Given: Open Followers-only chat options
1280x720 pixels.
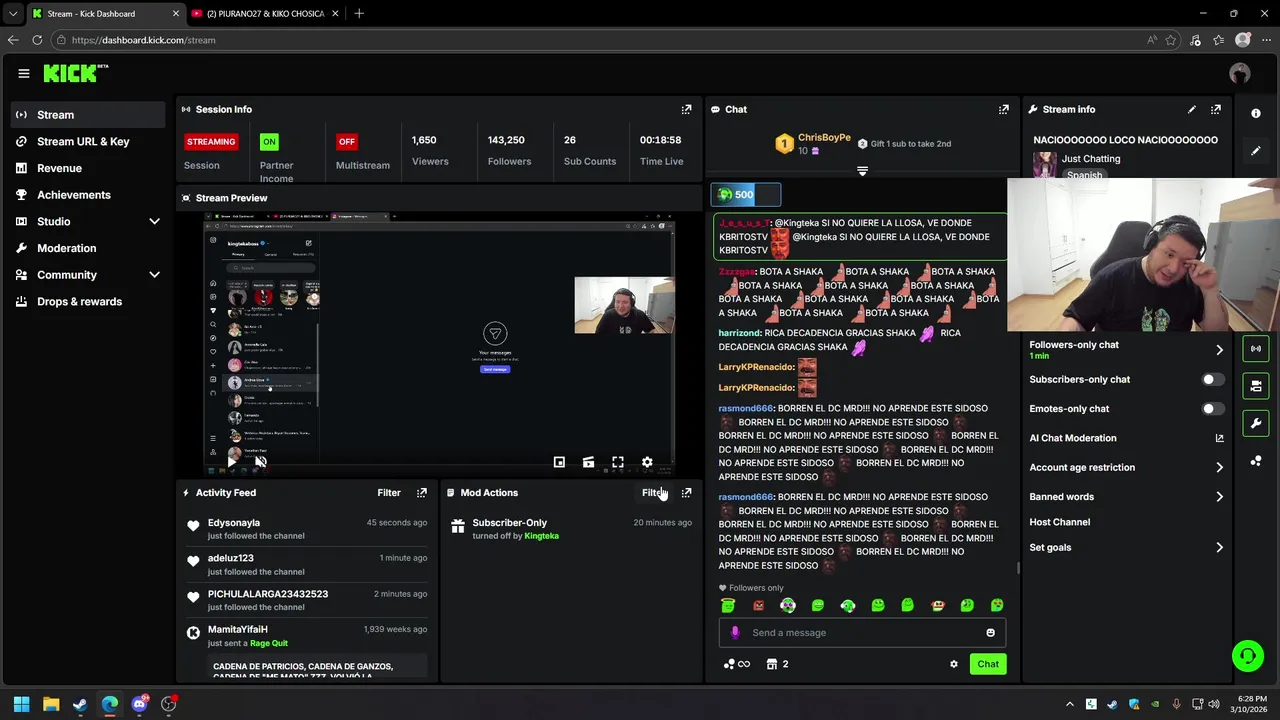Looking at the screenshot, I should coord(1126,349).
